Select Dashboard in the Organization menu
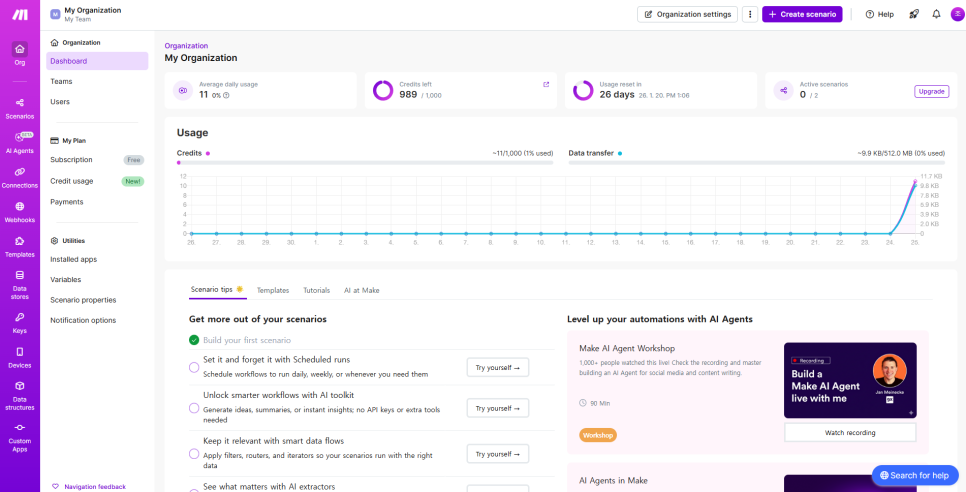Screen dimensions: 966x492 click(97, 61)
